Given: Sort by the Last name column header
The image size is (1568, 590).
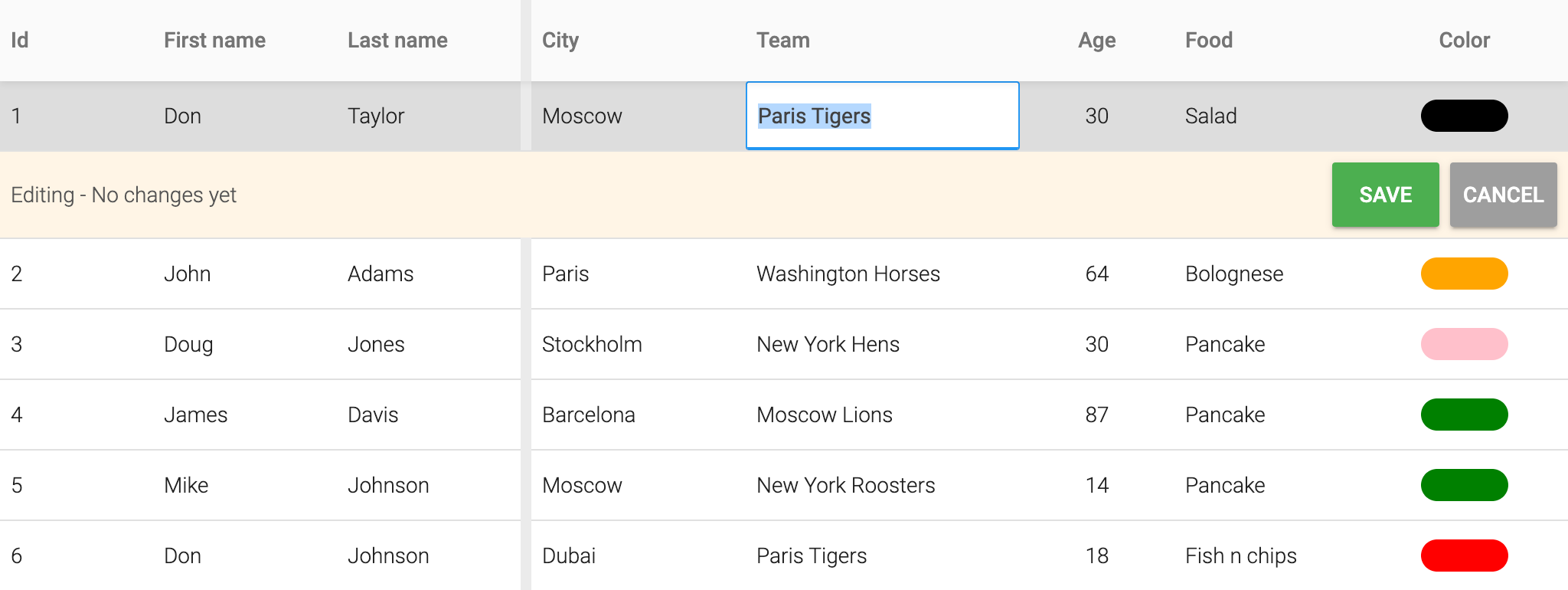Looking at the screenshot, I should tap(397, 40).
